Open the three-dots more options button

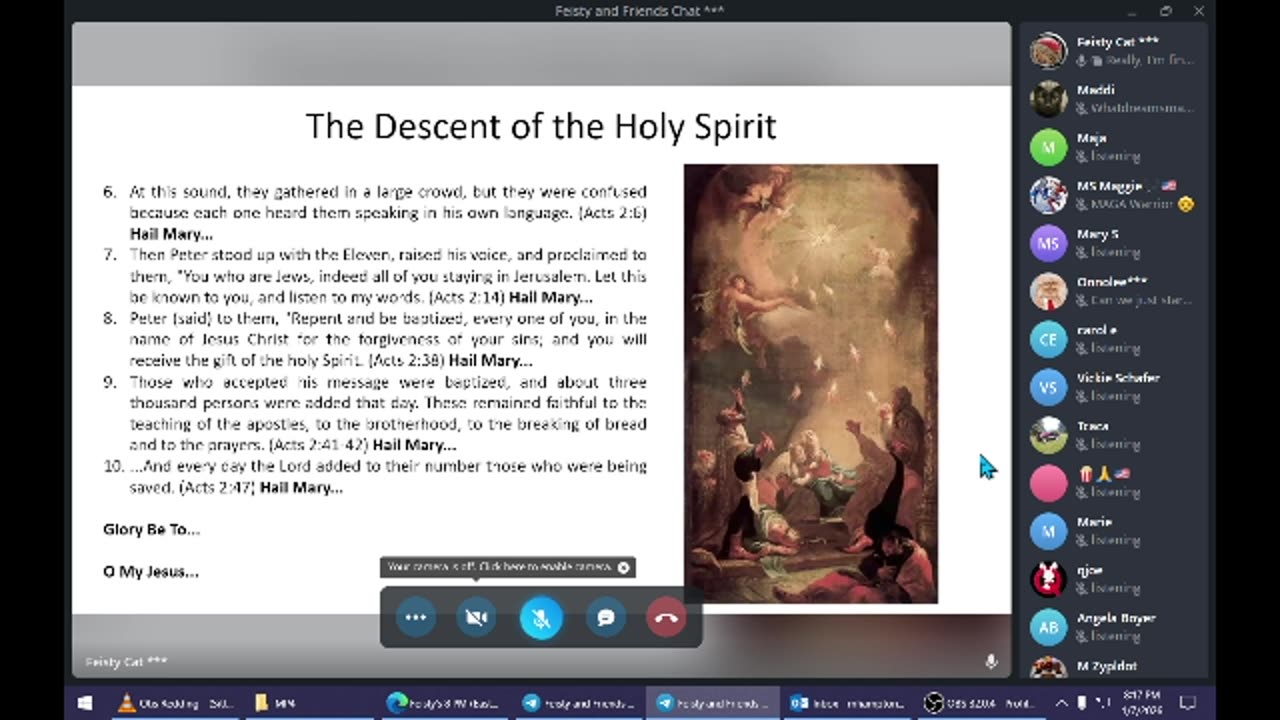point(416,618)
